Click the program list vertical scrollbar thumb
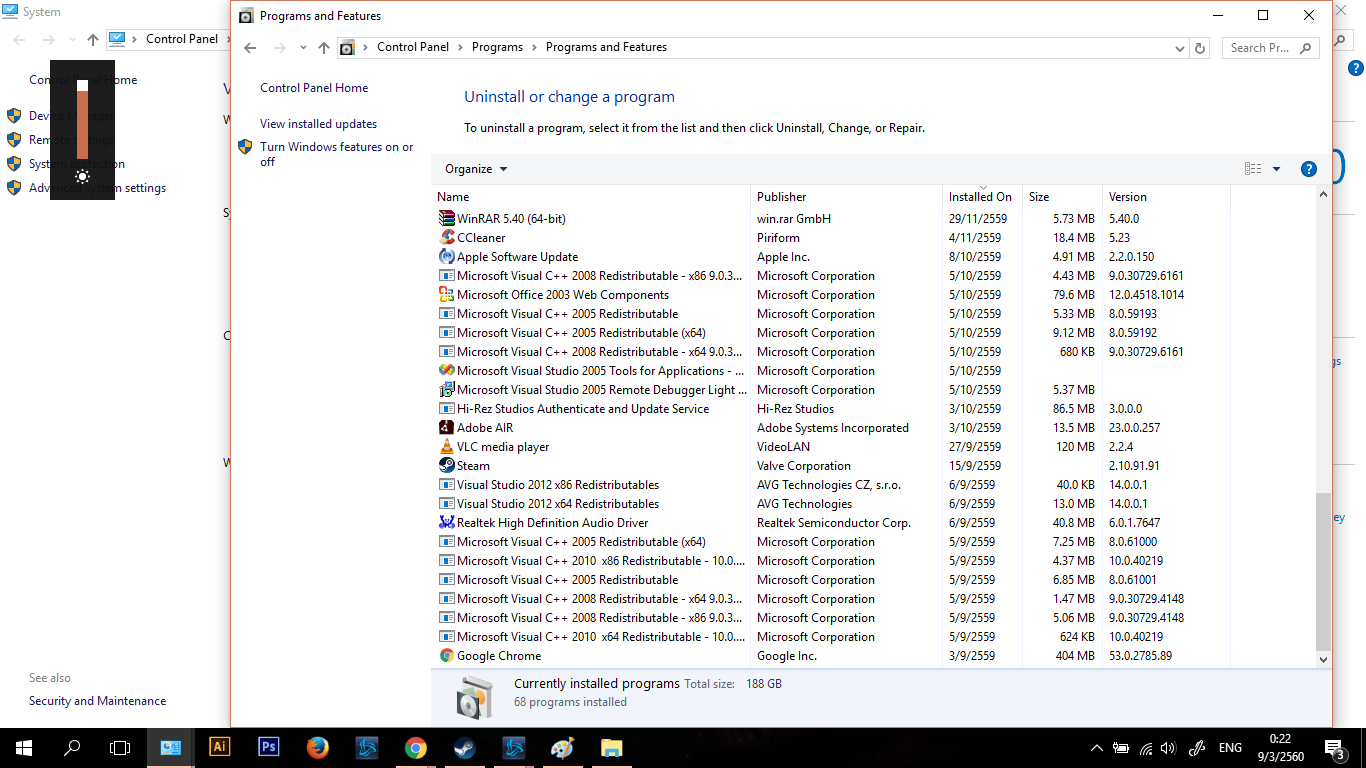Viewport: 1366px width, 768px height. click(1323, 571)
